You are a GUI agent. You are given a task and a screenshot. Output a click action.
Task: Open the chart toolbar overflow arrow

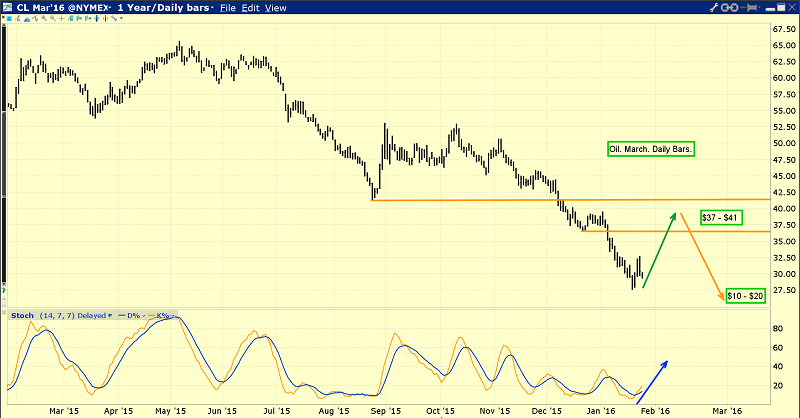coord(121,18)
